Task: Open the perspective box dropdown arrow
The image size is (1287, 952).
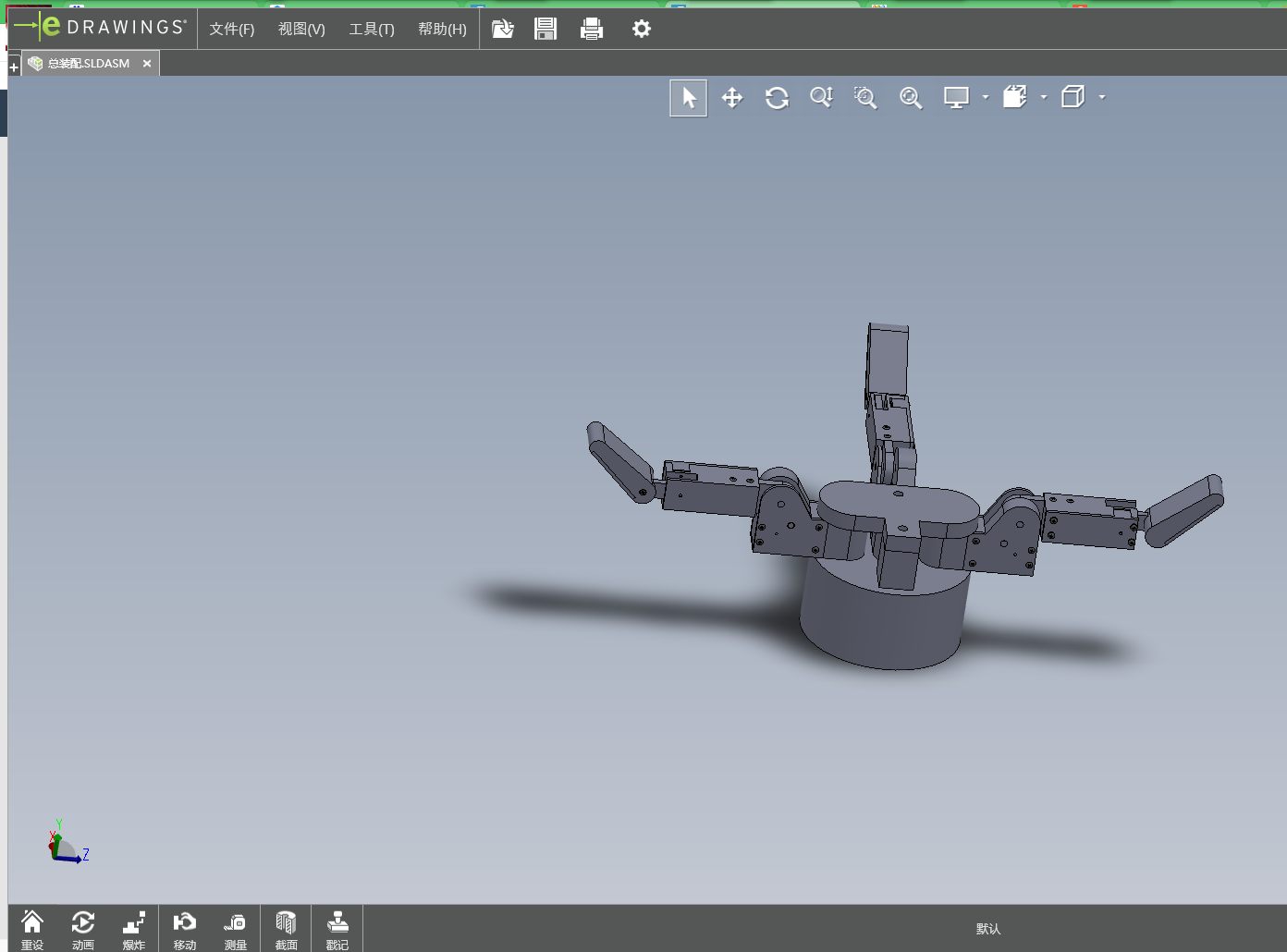Action: pos(1102,97)
